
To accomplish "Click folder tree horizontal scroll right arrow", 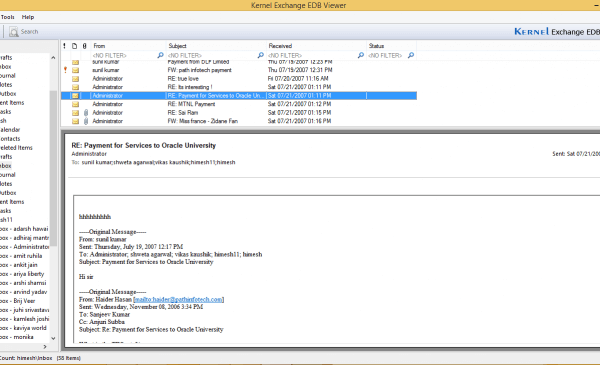I will click(45, 347).
